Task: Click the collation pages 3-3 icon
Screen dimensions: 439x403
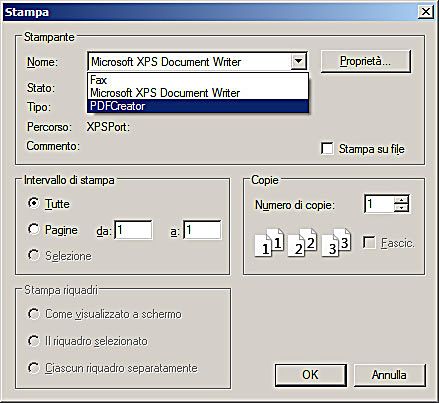Action: [336, 243]
